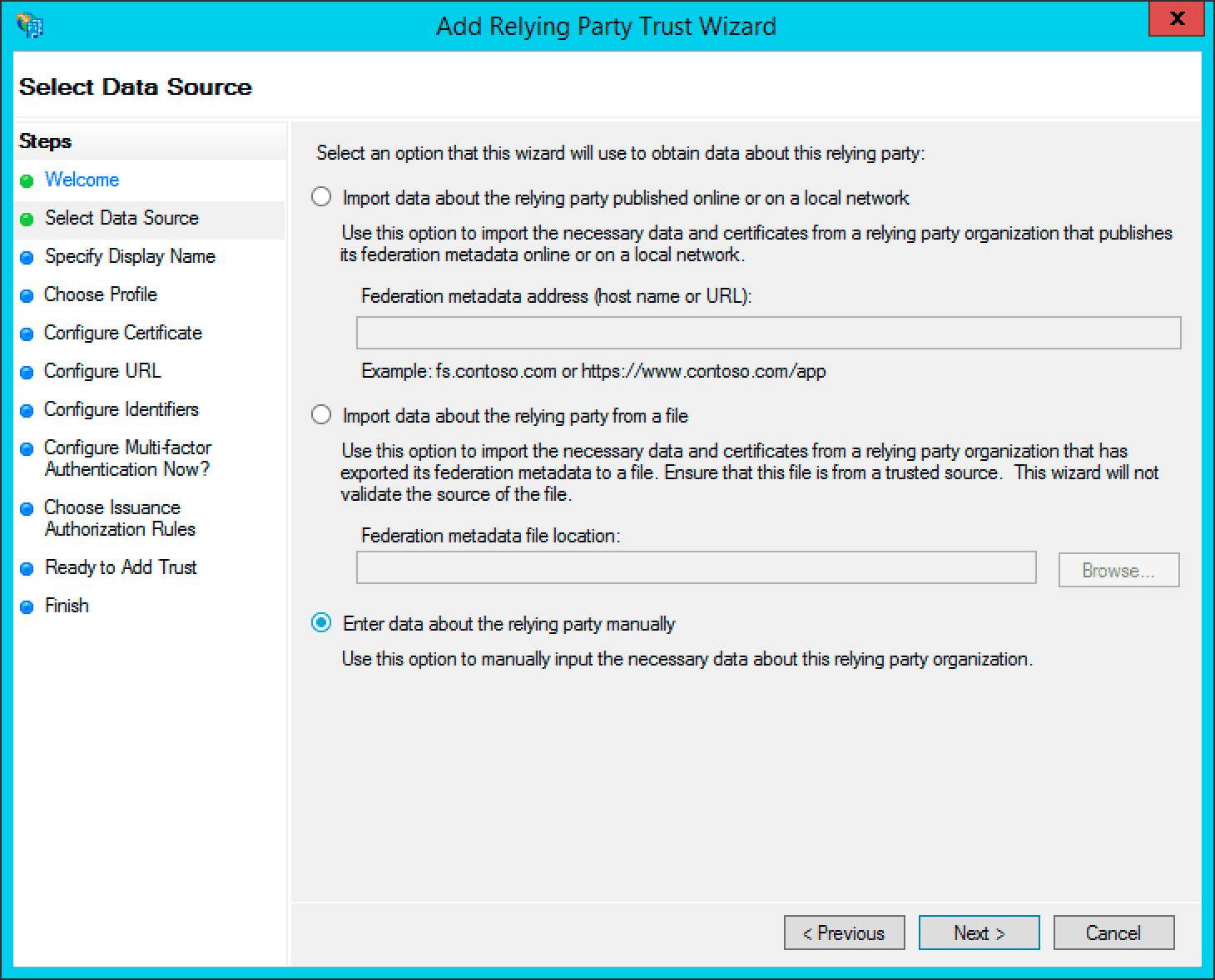Click the 'Choose Profile' step
1215x980 pixels.
pos(101,294)
